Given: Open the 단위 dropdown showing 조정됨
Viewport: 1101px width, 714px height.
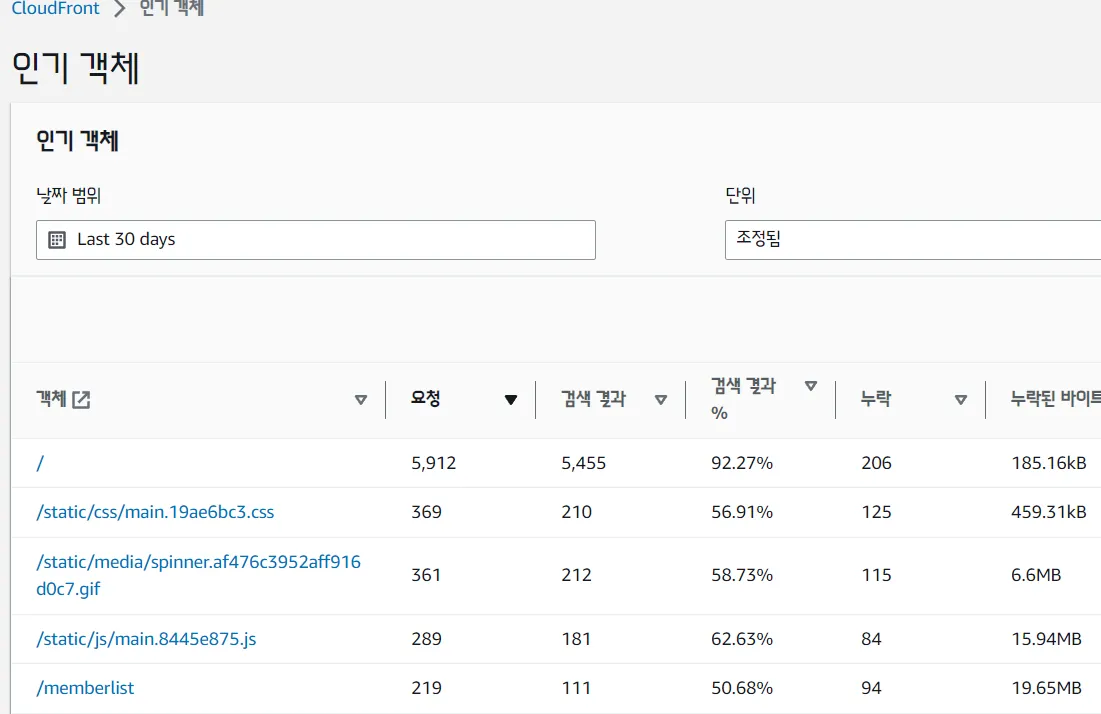Looking at the screenshot, I should (x=912, y=240).
